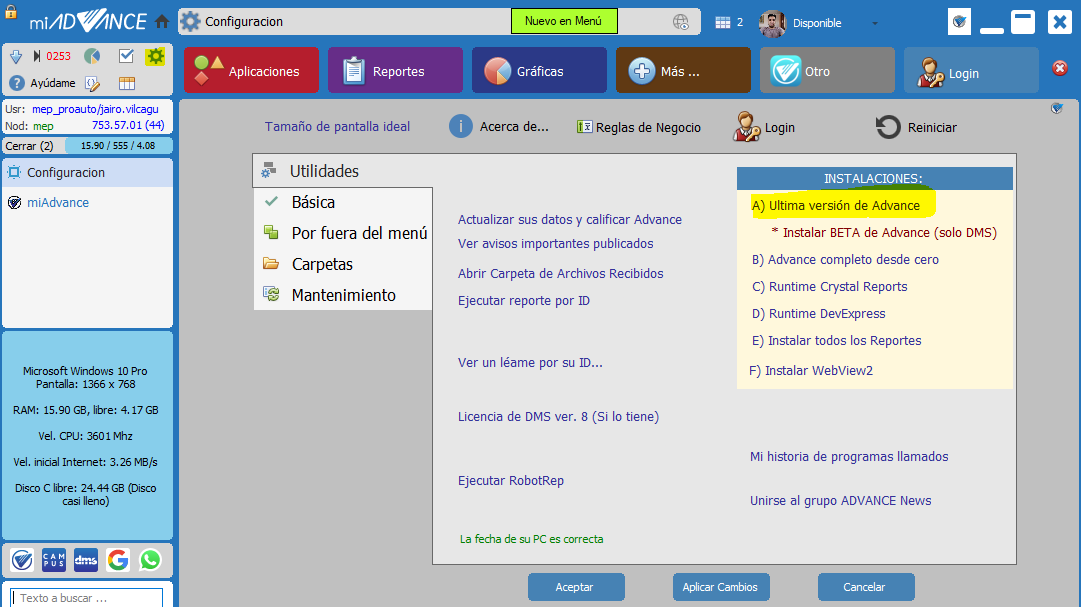The height and width of the screenshot is (607, 1081).
Task: Select the Mantenimiento tab
Action: [343, 295]
